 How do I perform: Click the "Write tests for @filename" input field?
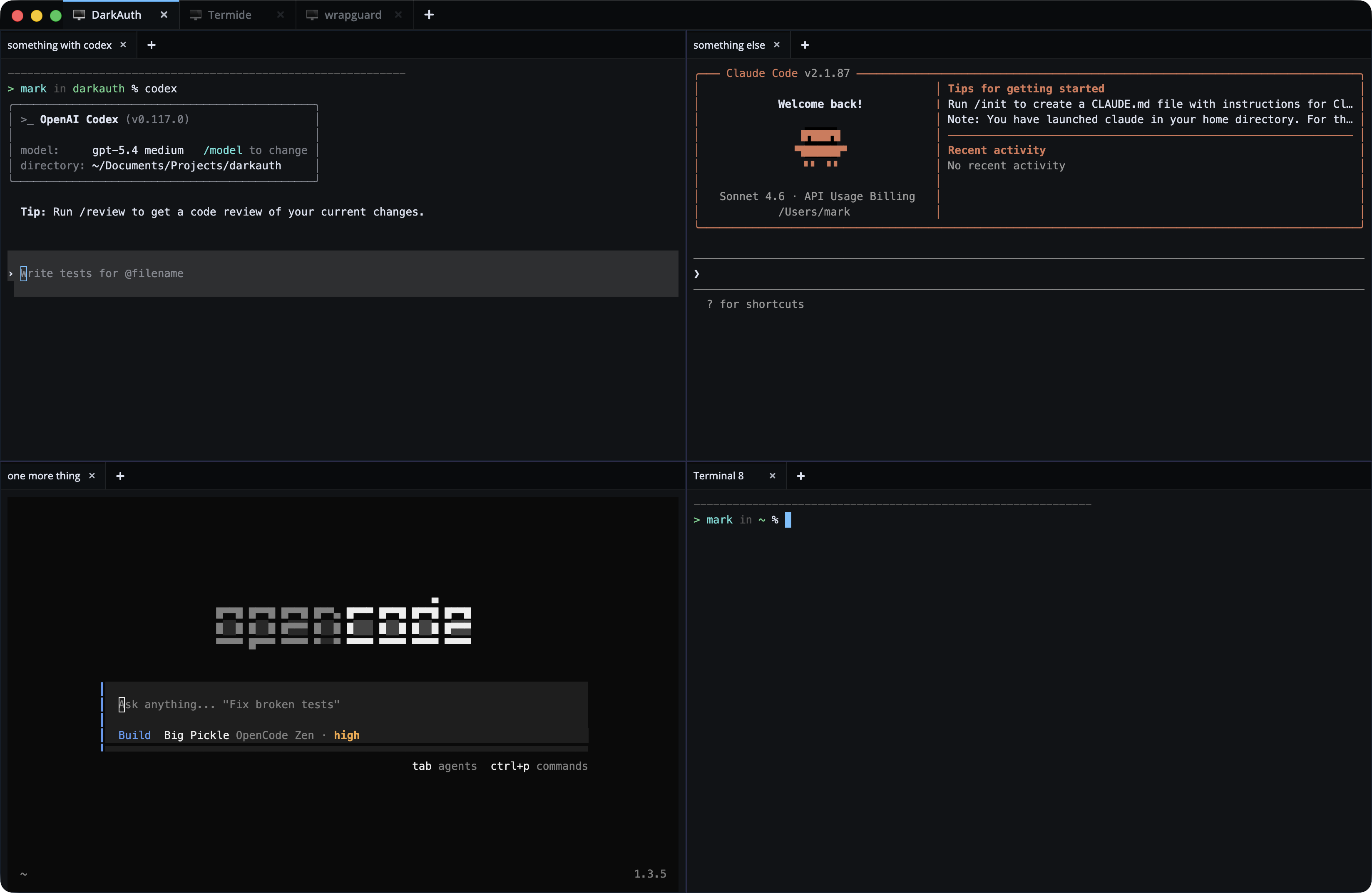(102, 274)
